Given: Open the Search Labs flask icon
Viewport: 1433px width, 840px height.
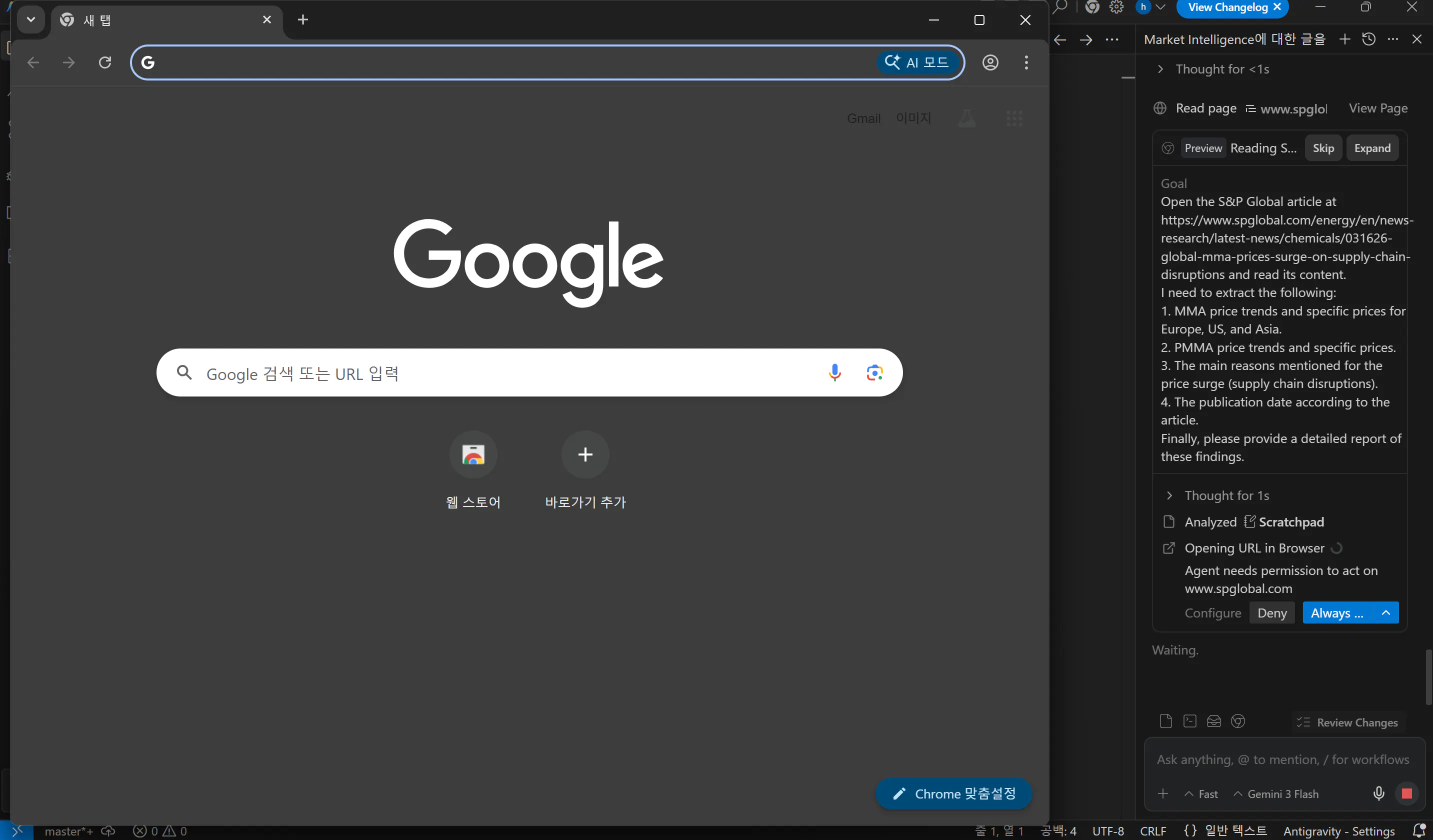Looking at the screenshot, I should coord(966,118).
